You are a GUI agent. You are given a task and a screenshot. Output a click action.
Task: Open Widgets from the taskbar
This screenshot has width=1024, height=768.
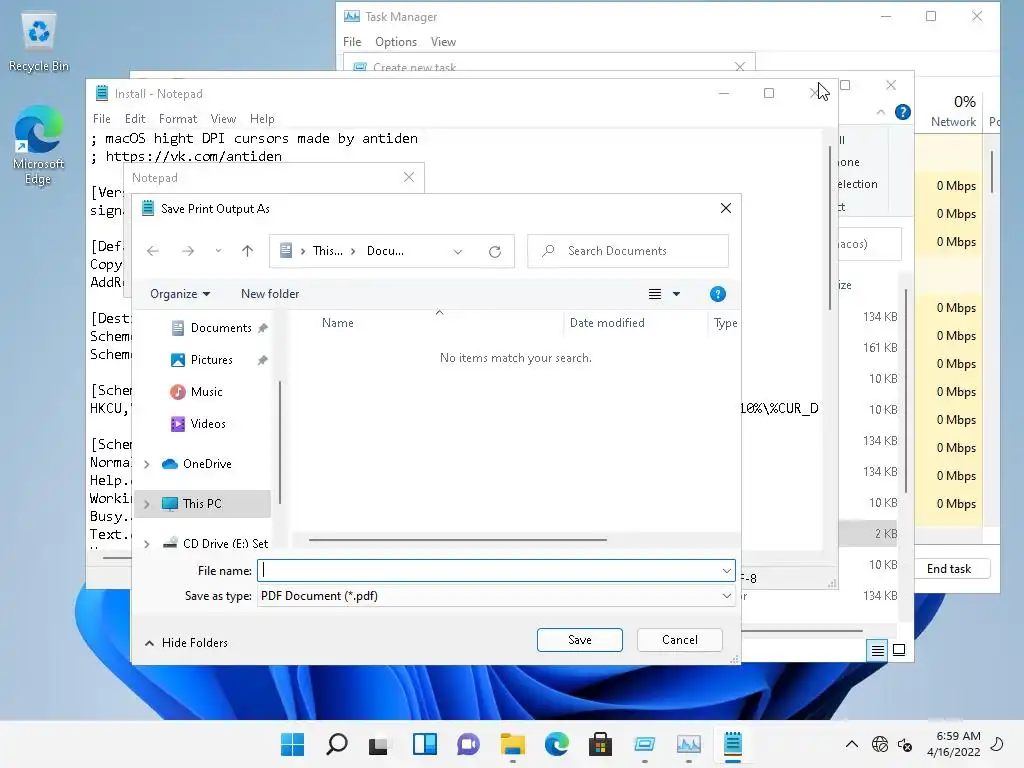pyautogui.click(x=424, y=744)
